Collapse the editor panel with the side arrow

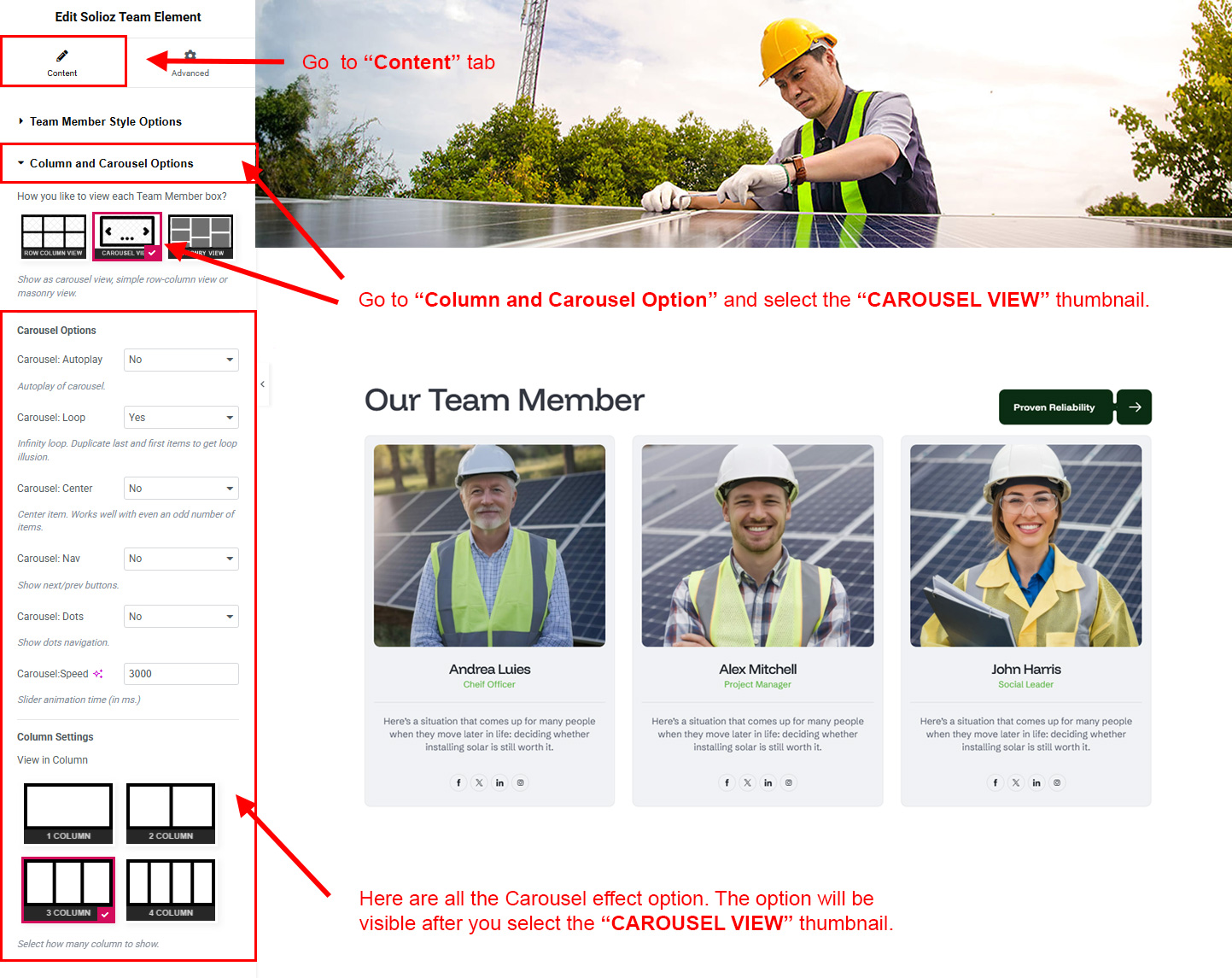(x=263, y=384)
